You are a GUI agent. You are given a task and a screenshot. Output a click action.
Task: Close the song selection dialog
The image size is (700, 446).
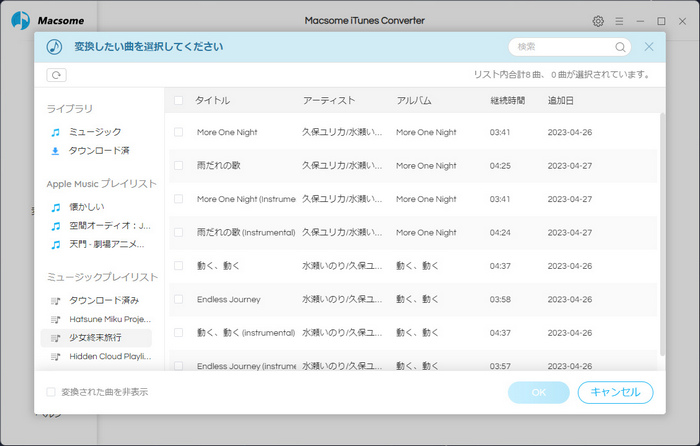[x=649, y=46]
